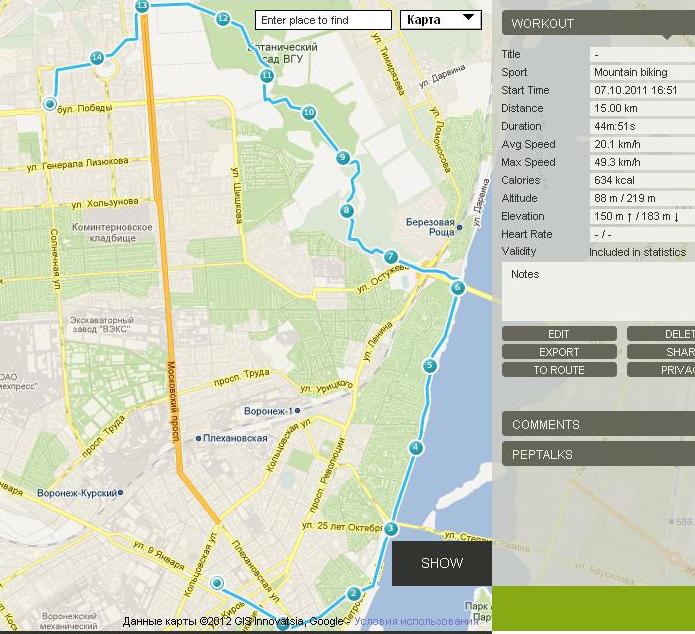Image resolution: width=695 pixels, height=634 pixels.
Task: Click kilometer marker 3 on the route
Action: (x=391, y=529)
